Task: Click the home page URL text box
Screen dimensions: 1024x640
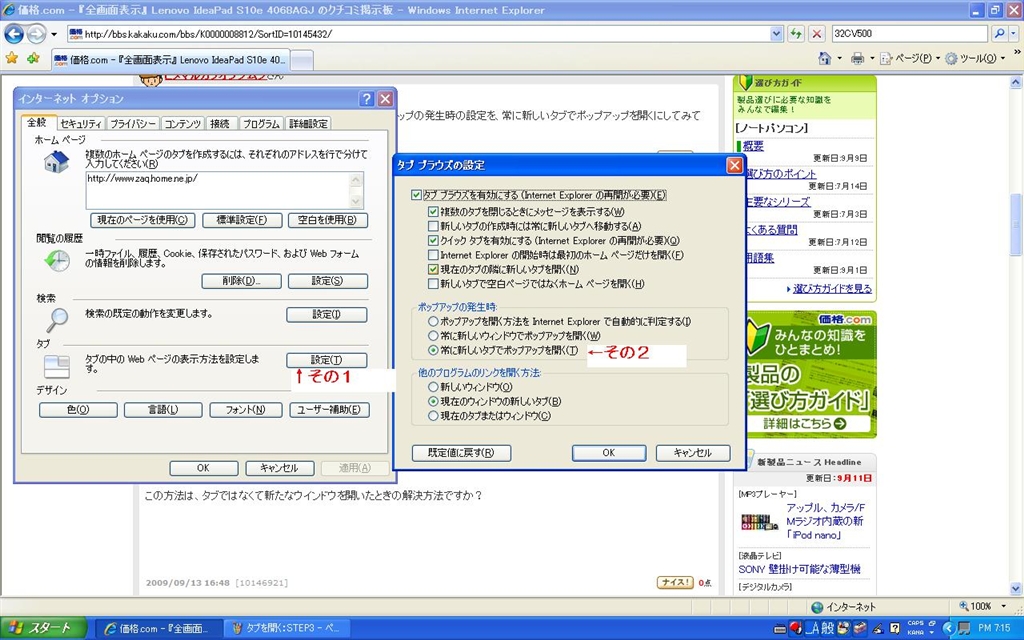Action: click(224, 190)
